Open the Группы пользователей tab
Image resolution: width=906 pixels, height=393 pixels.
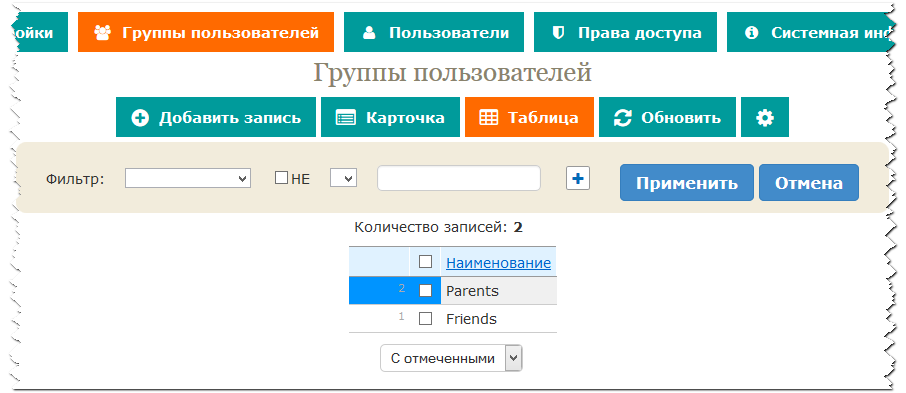(x=206, y=32)
